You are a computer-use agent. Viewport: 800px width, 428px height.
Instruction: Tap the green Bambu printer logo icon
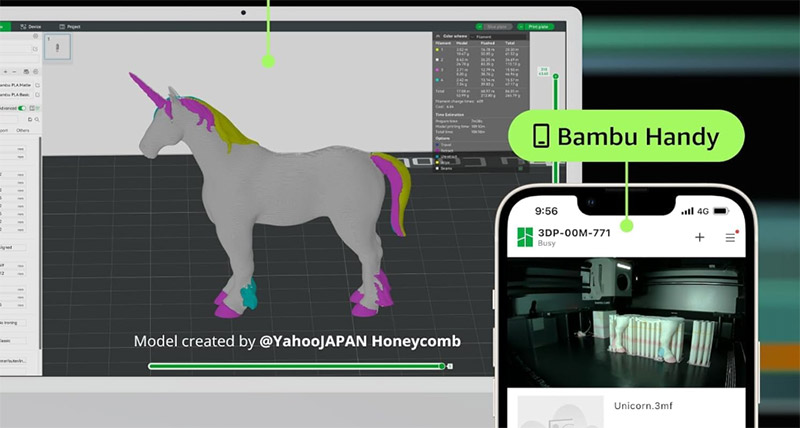pos(526,237)
